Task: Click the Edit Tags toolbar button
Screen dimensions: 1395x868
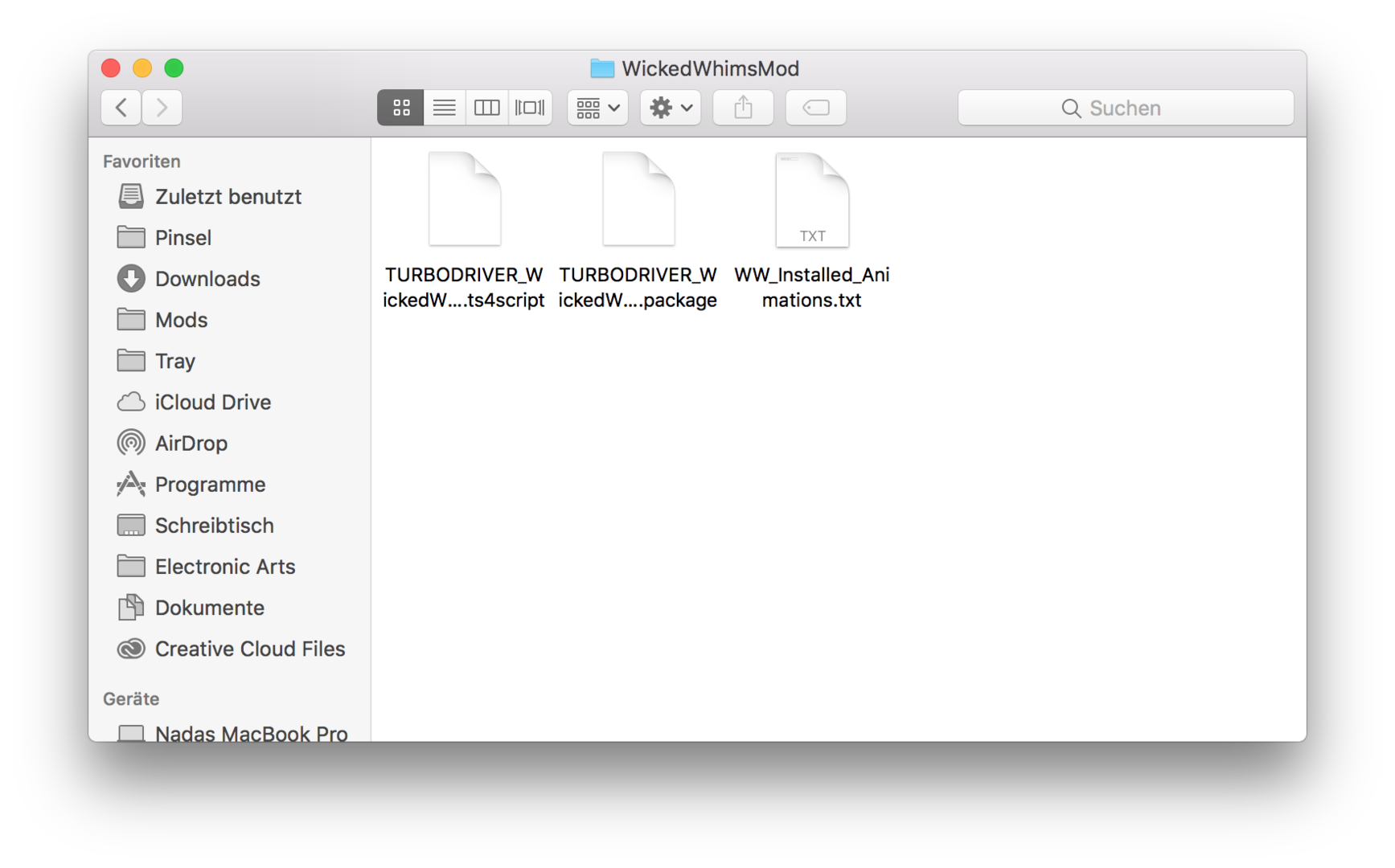Action: 815,108
